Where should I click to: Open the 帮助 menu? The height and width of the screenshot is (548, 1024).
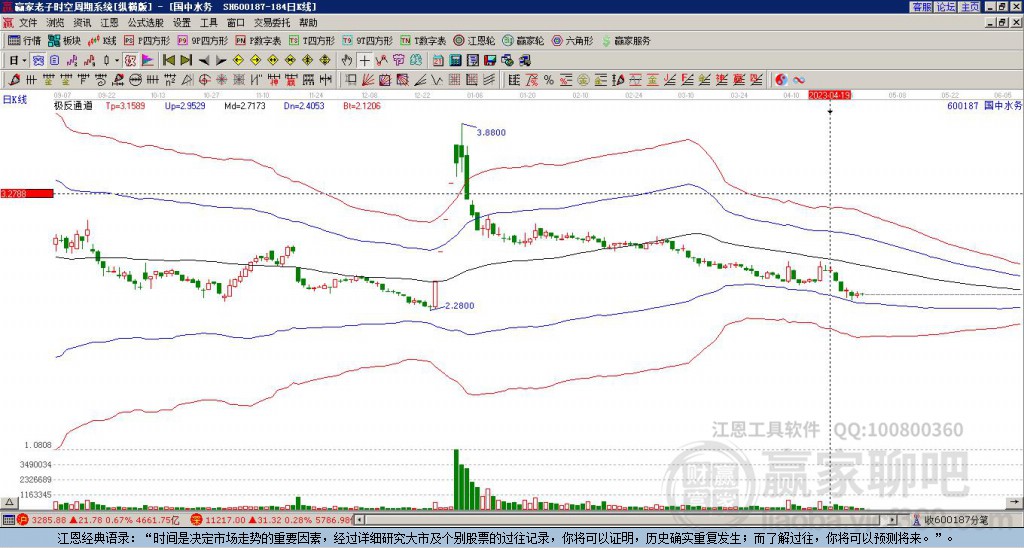point(308,23)
